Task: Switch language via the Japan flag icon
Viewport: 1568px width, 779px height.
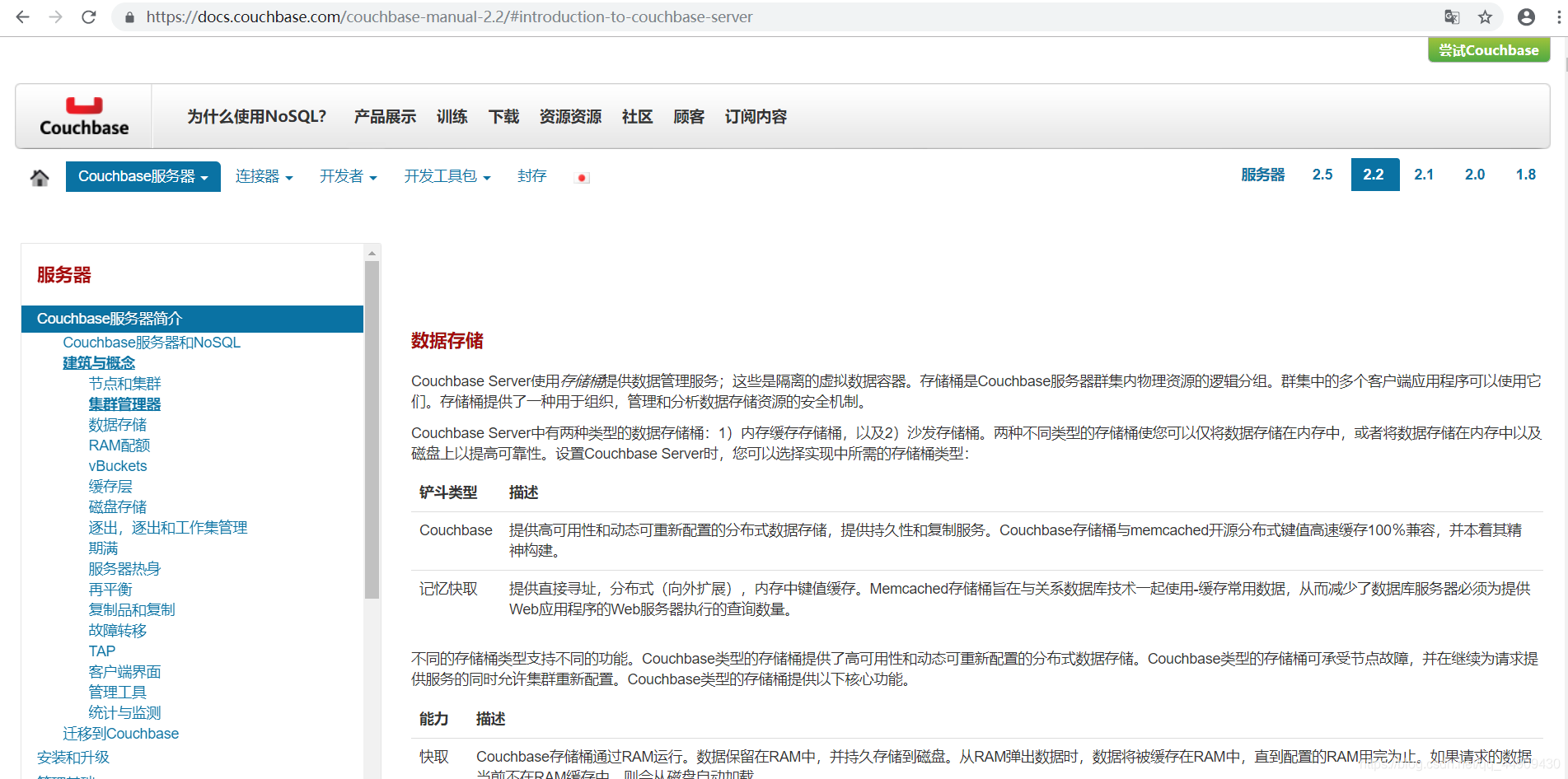Action: click(582, 177)
